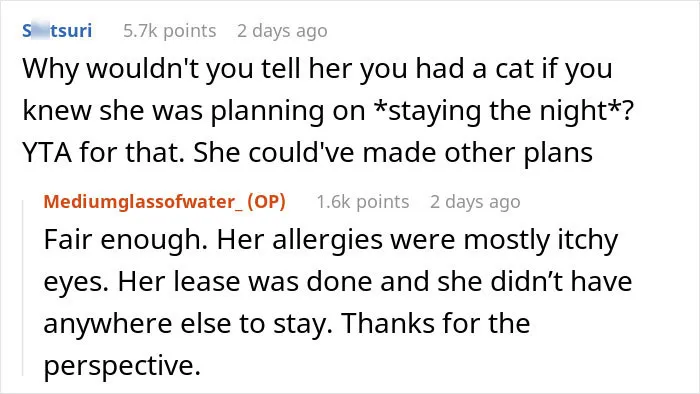Open the OP reply's '2 days ago' timestamp
The image size is (700, 394).
(475, 202)
